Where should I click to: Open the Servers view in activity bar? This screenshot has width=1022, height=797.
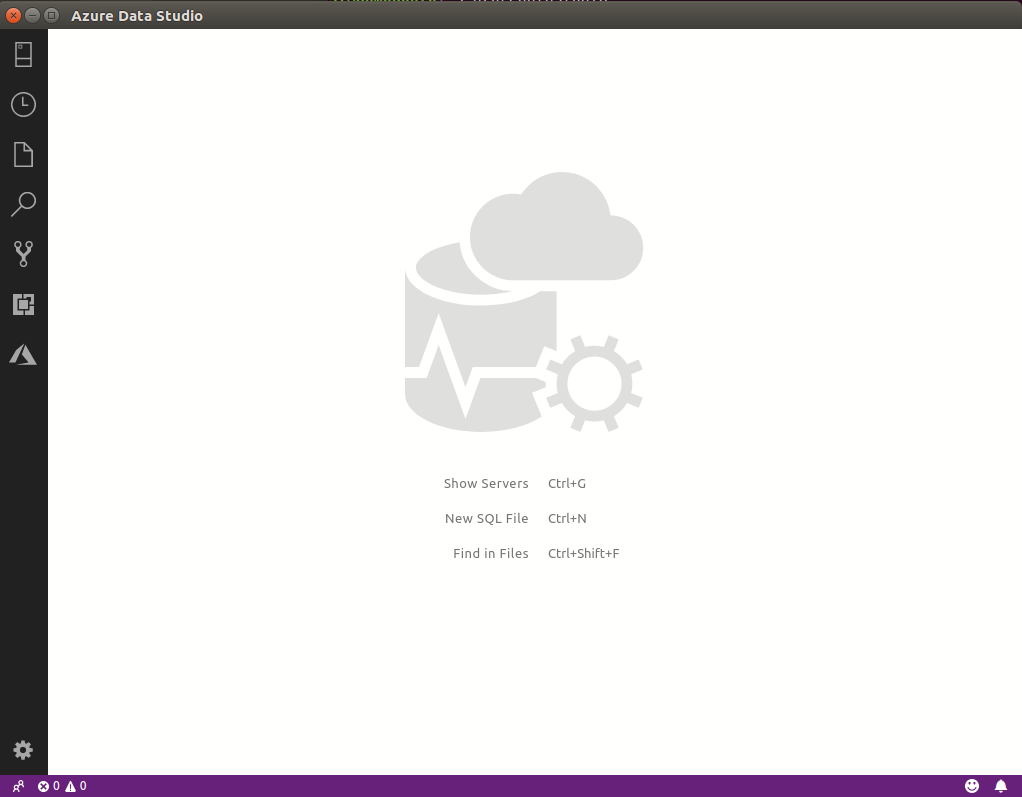[23, 55]
